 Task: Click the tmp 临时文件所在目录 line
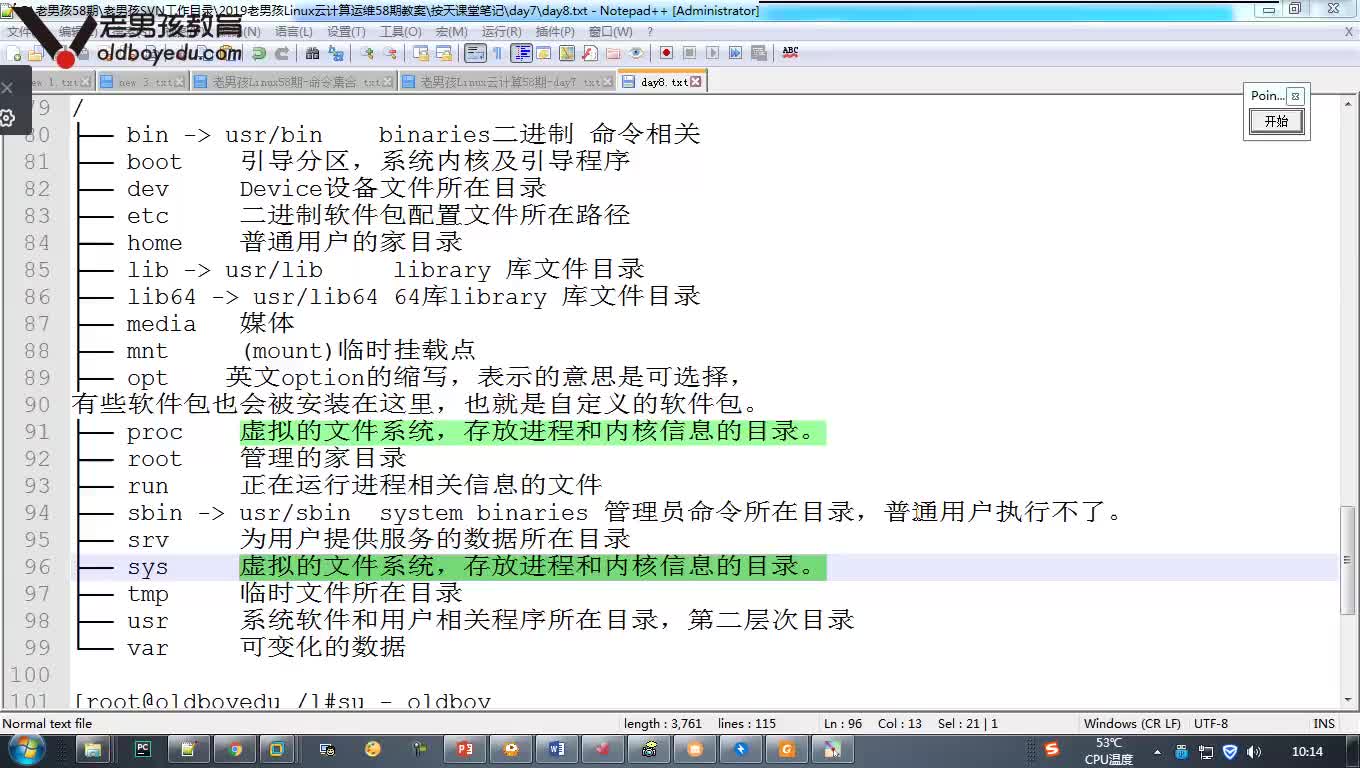[269, 594]
